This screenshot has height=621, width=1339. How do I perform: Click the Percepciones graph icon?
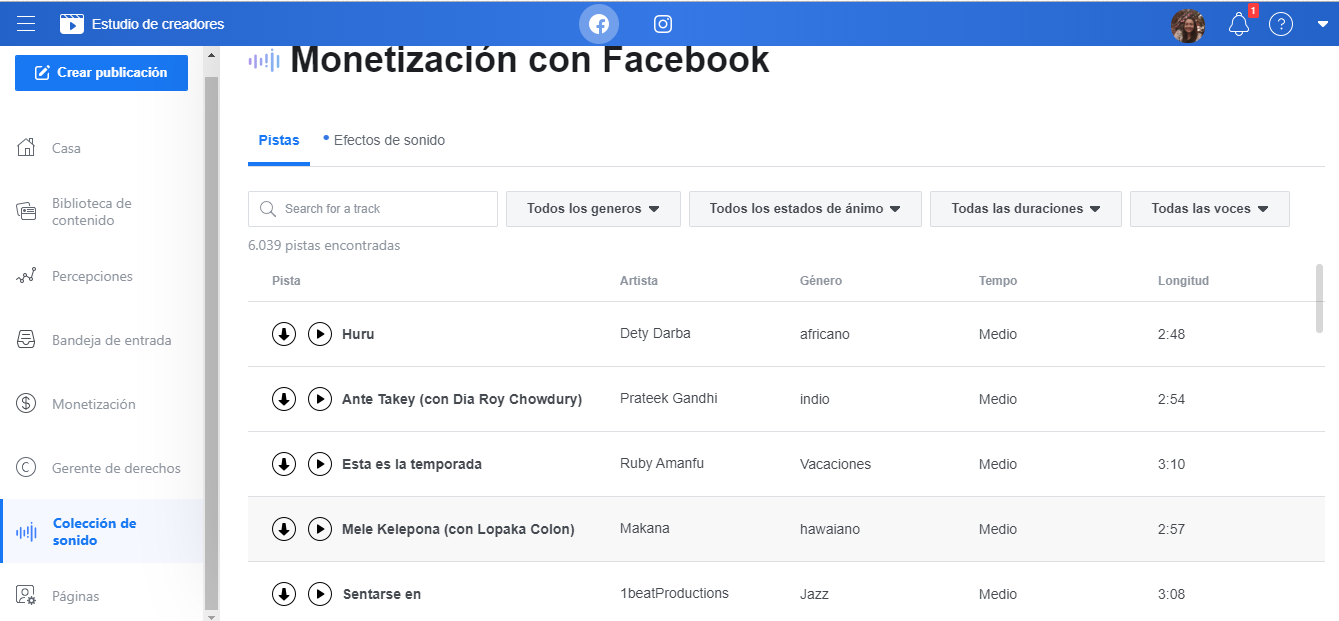tap(27, 276)
